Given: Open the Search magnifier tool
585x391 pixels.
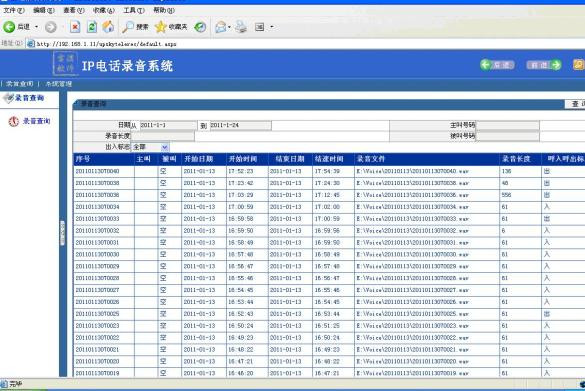Looking at the screenshot, I should pyautogui.click(x=128, y=27).
